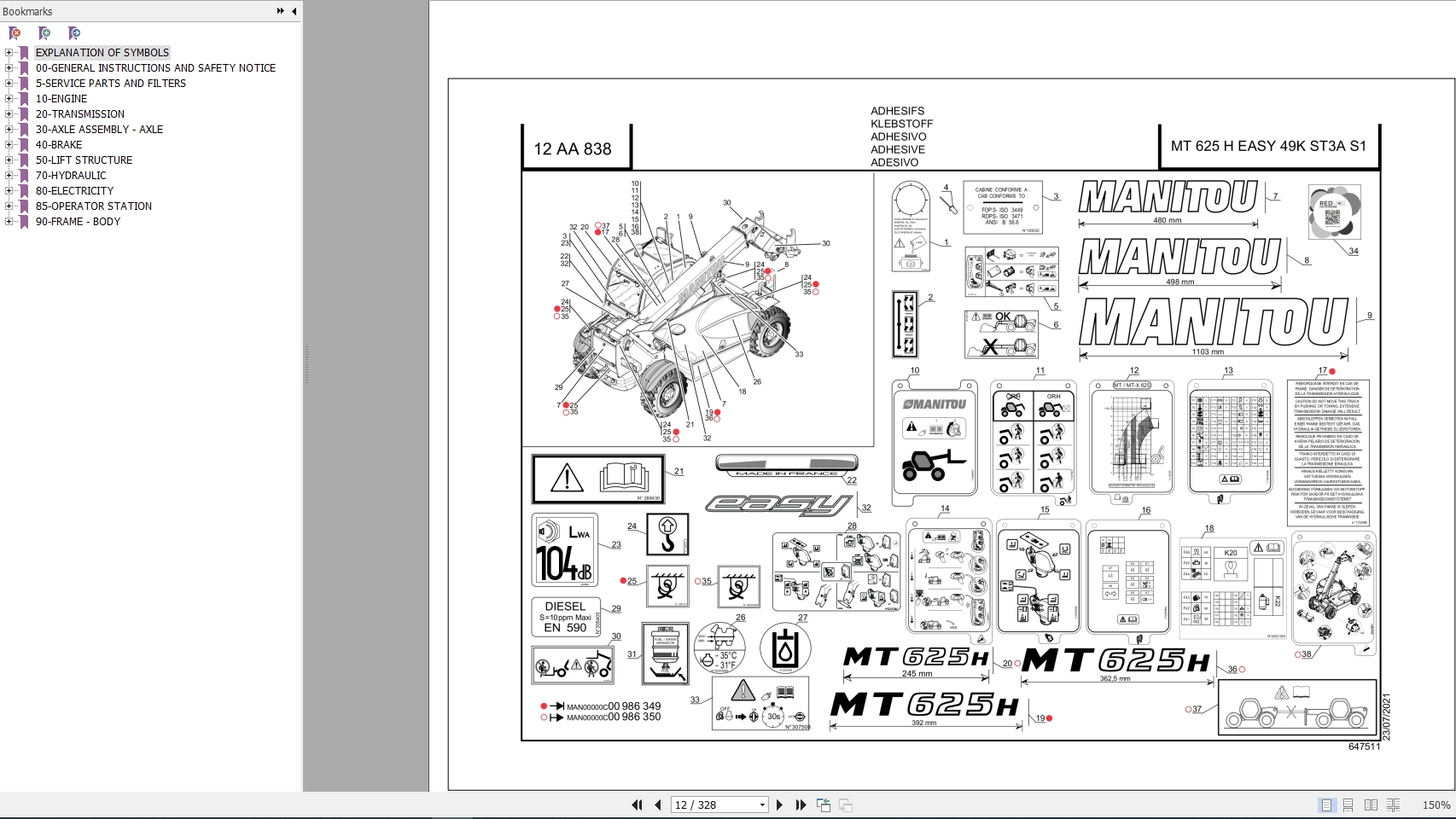Expand the 00-GENERAL INSTRUCTIONS AND SAFETY NOTICE bookmark

click(9, 68)
